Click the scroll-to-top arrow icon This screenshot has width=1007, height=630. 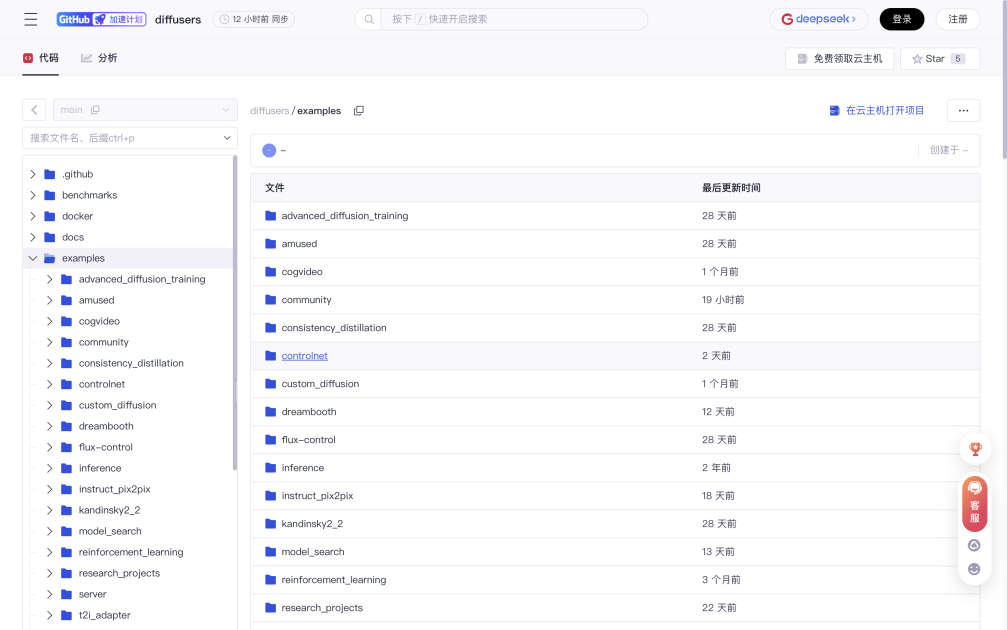coord(974,545)
